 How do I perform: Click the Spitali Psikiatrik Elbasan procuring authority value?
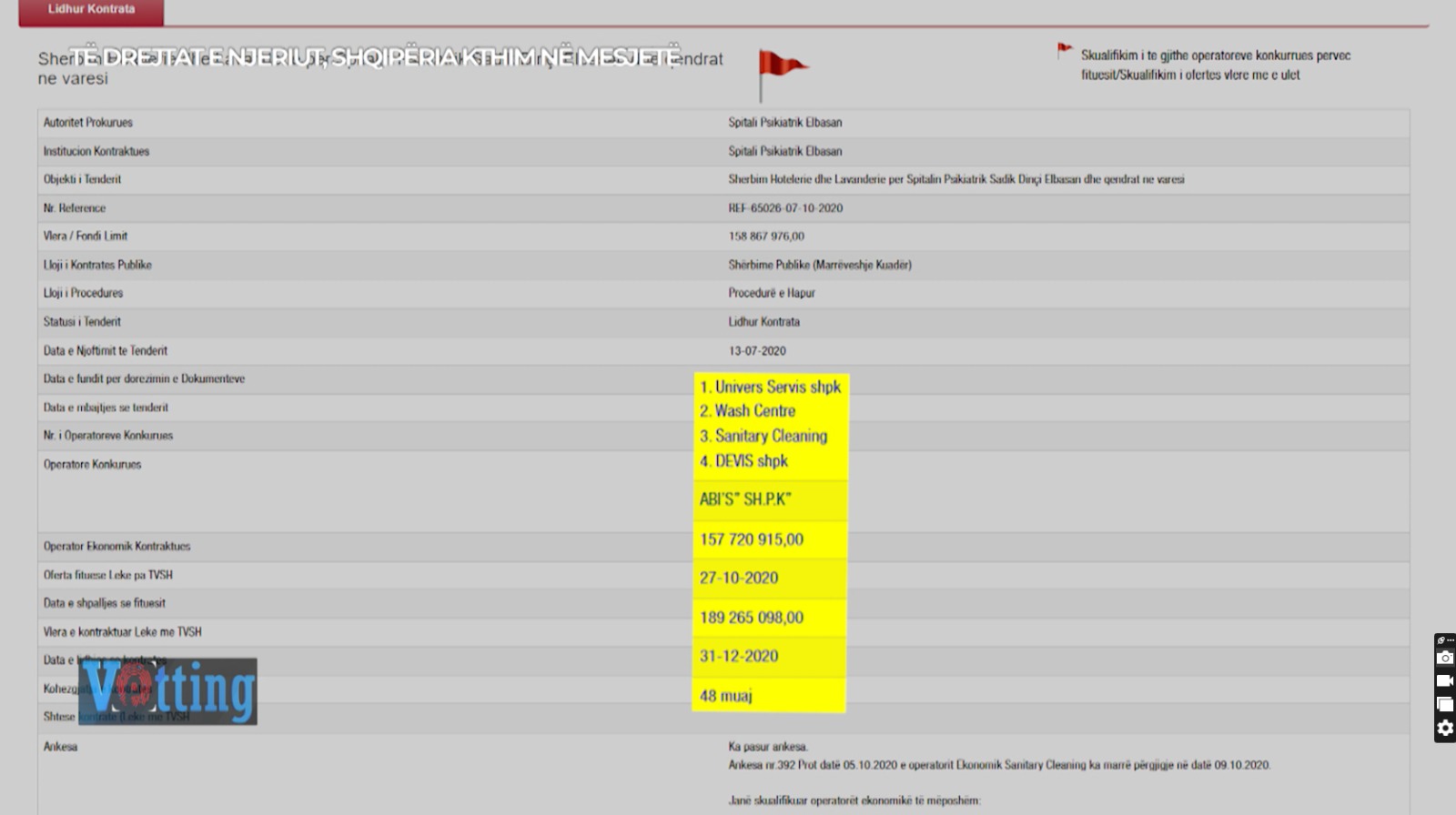784,122
